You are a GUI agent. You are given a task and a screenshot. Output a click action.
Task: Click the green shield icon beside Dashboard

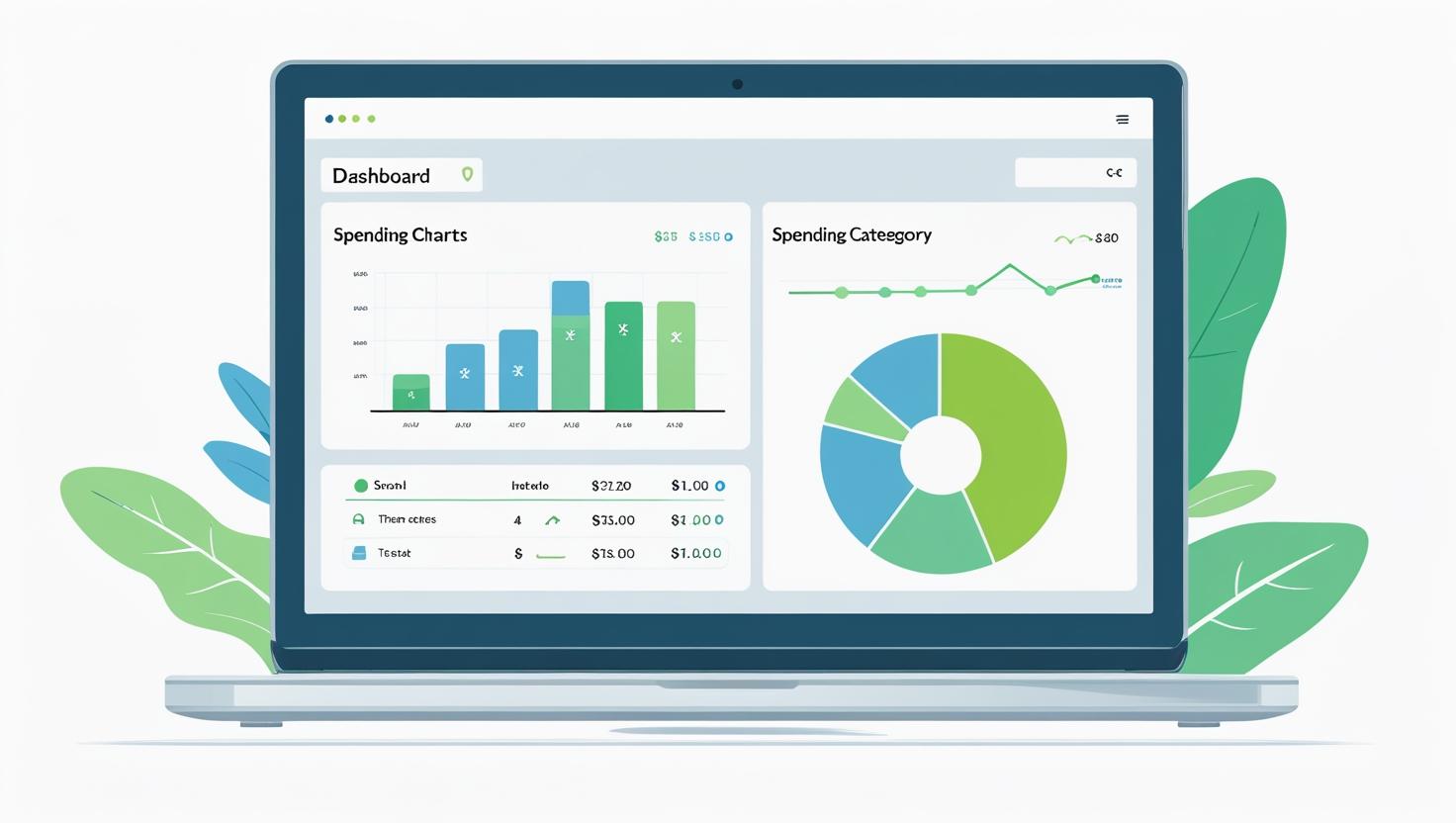(467, 175)
